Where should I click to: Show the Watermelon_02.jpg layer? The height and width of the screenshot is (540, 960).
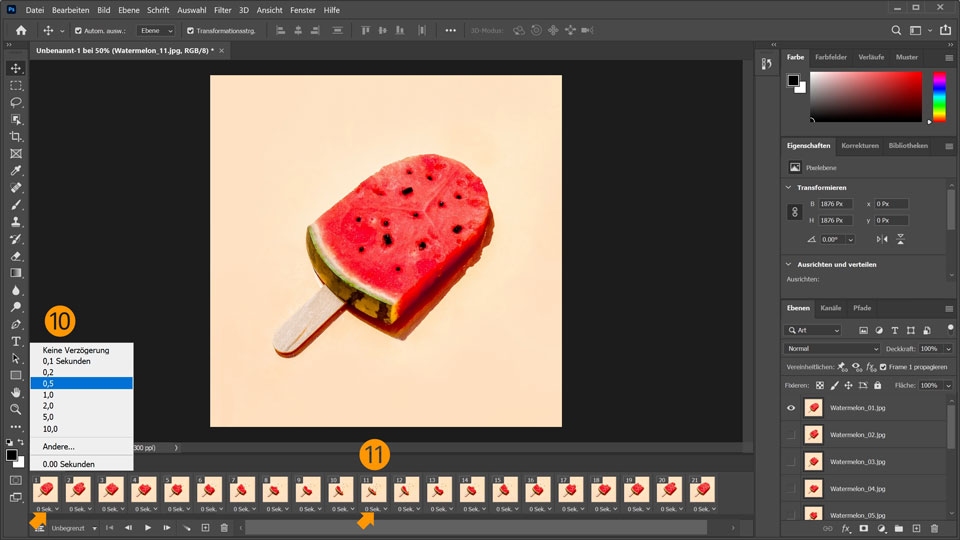click(791, 435)
